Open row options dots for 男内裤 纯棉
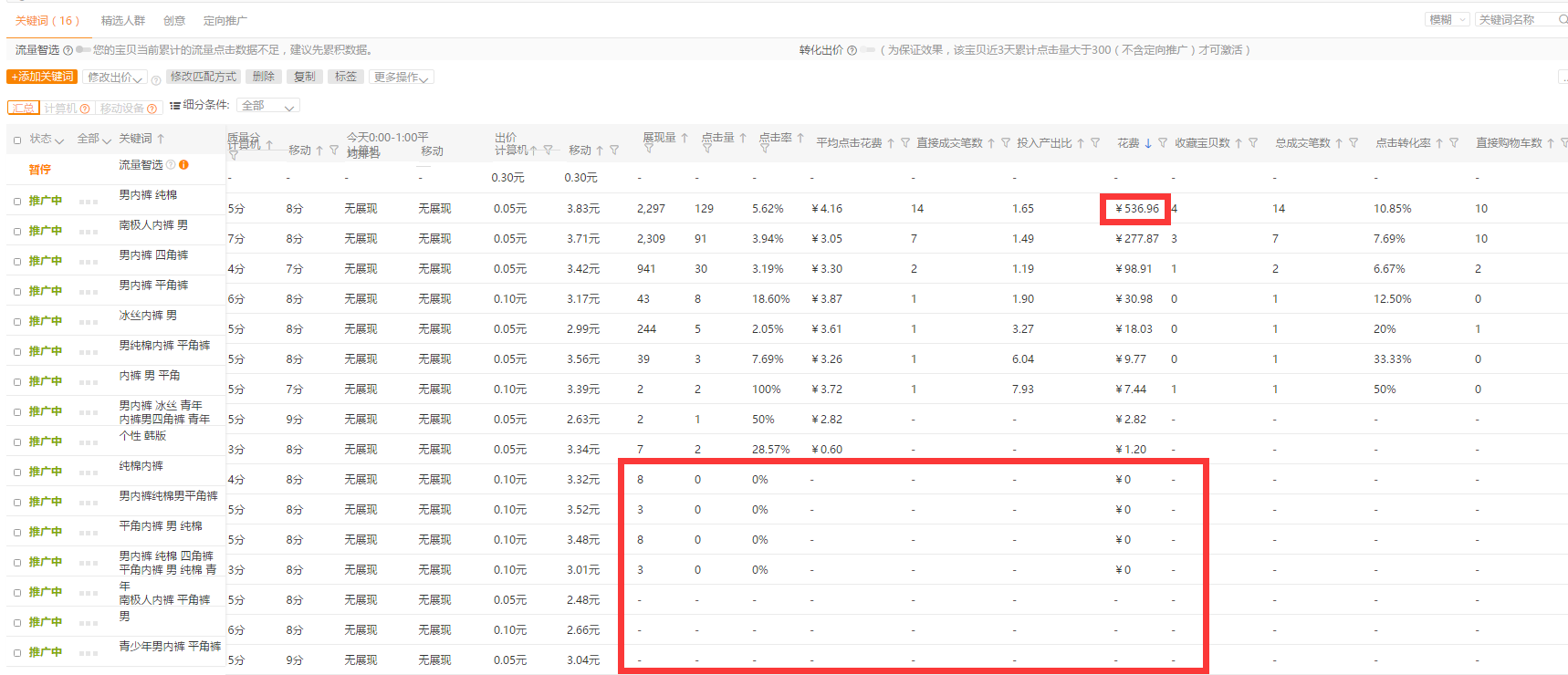1568x675 pixels. click(x=89, y=202)
